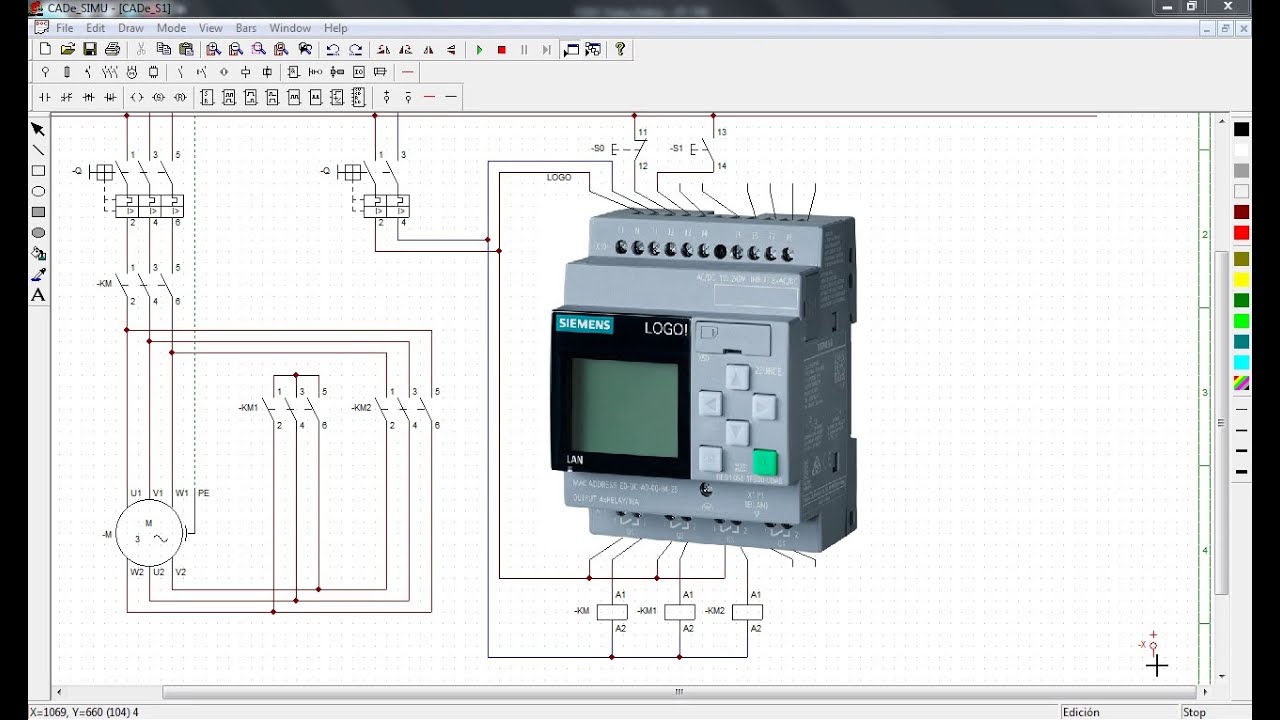The width and height of the screenshot is (1280, 720).
Task: Zoom in with the first magnifier icon
Action: (x=213, y=49)
